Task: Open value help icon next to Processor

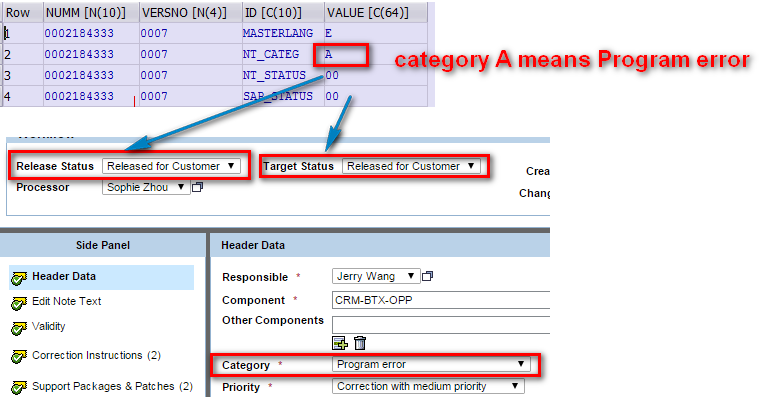Action: coord(197,187)
